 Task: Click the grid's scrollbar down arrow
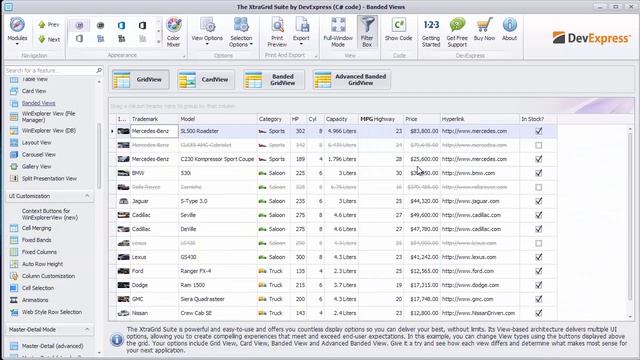tap(631, 317)
